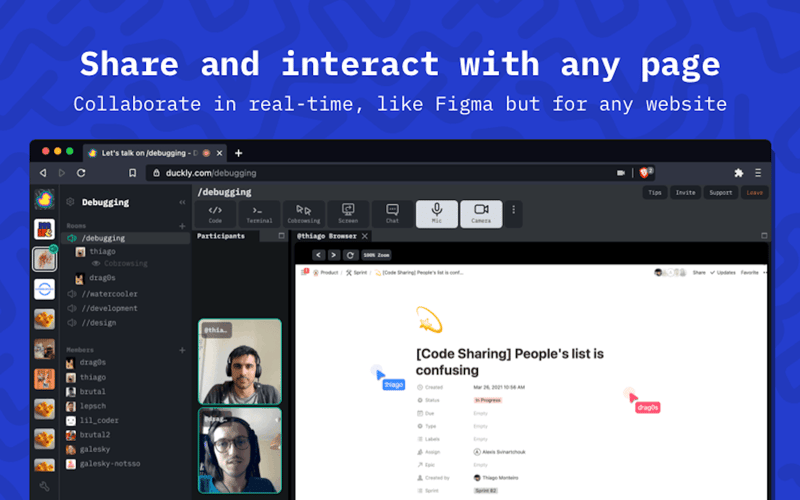Click Favorite in the shared page

pyautogui.click(x=749, y=272)
